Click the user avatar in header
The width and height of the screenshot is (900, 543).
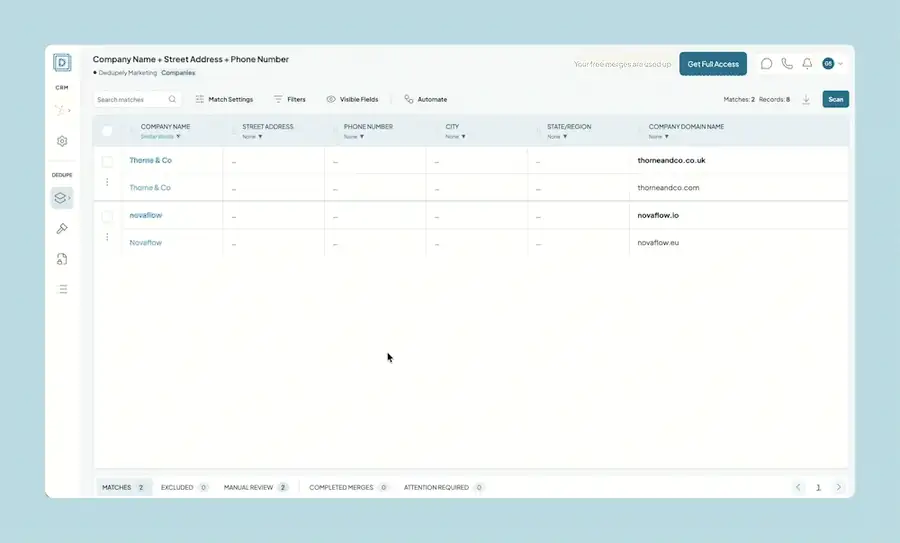[x=828, y=64]
